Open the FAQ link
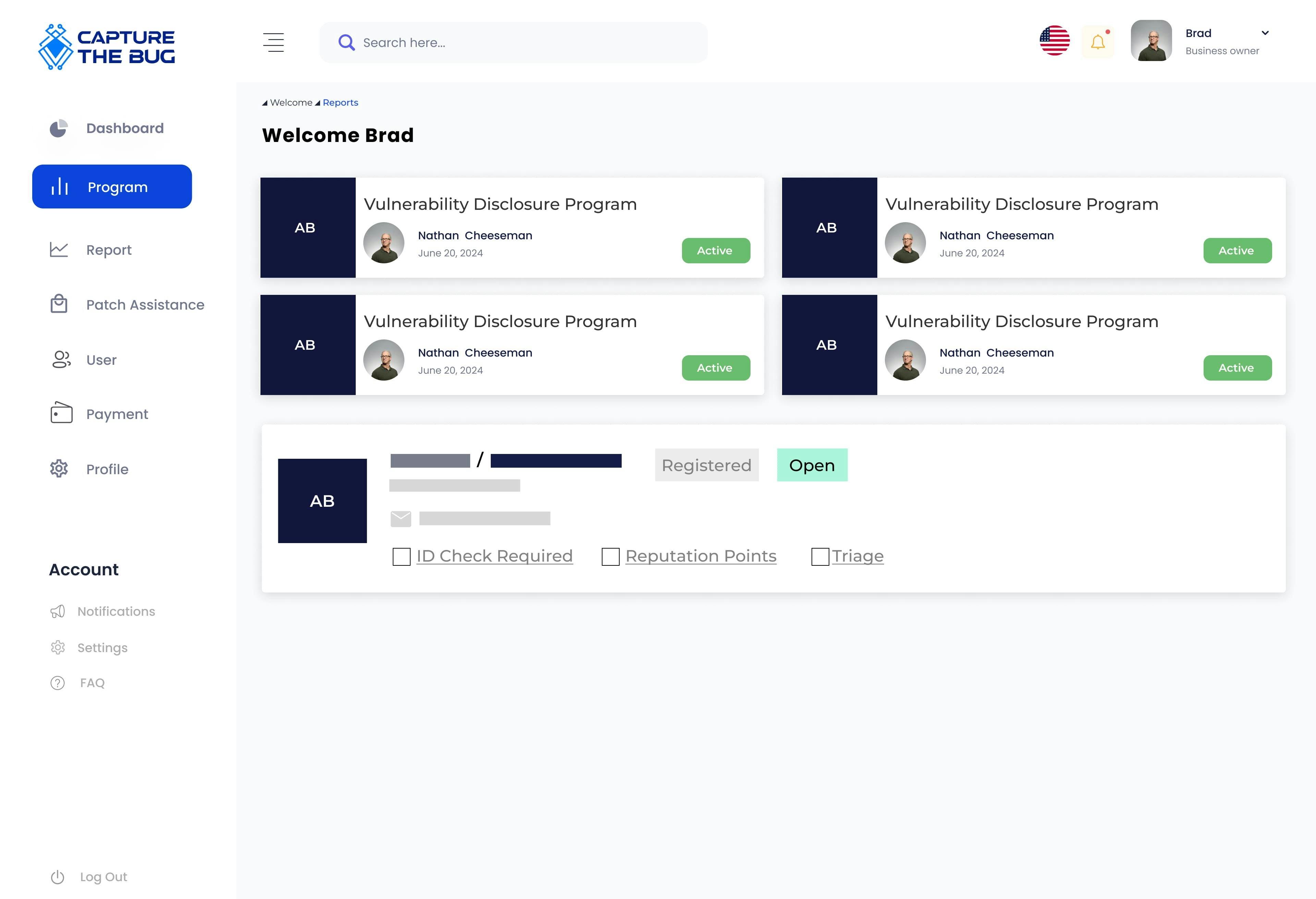 92,683
